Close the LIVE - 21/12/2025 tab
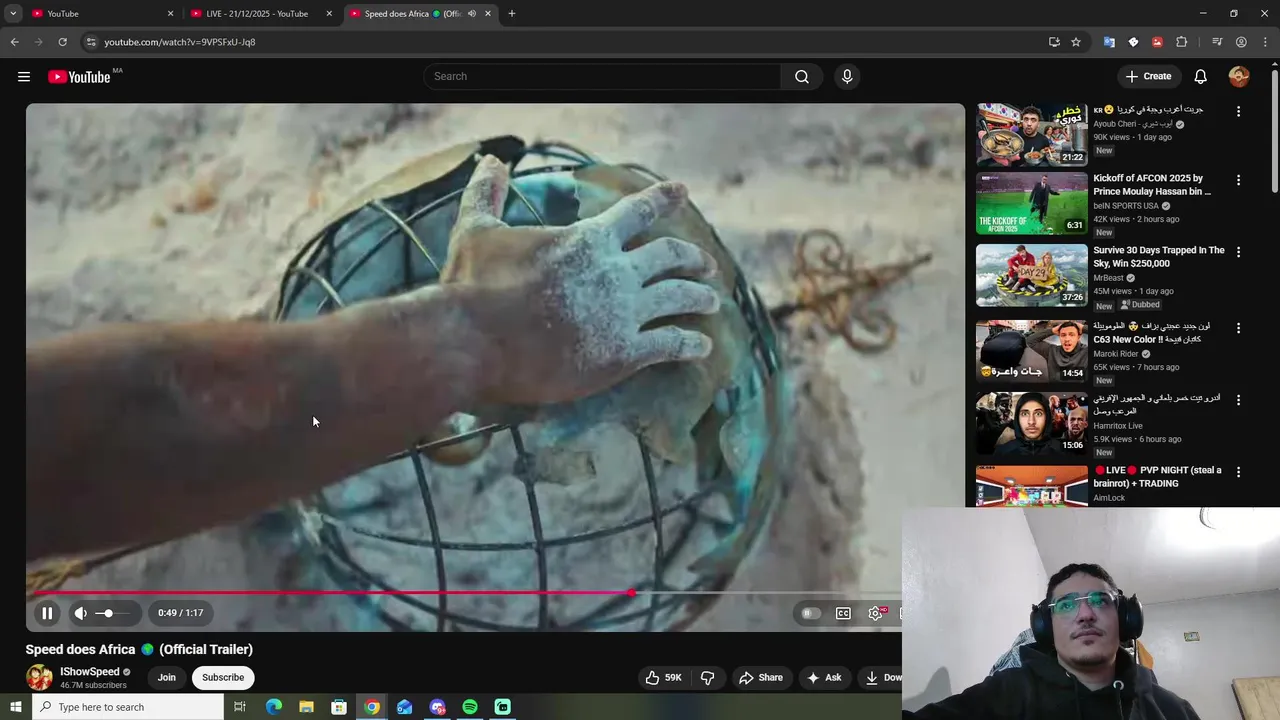The width and height of the screenshot is (1280, 720). [x=329, y=14]
